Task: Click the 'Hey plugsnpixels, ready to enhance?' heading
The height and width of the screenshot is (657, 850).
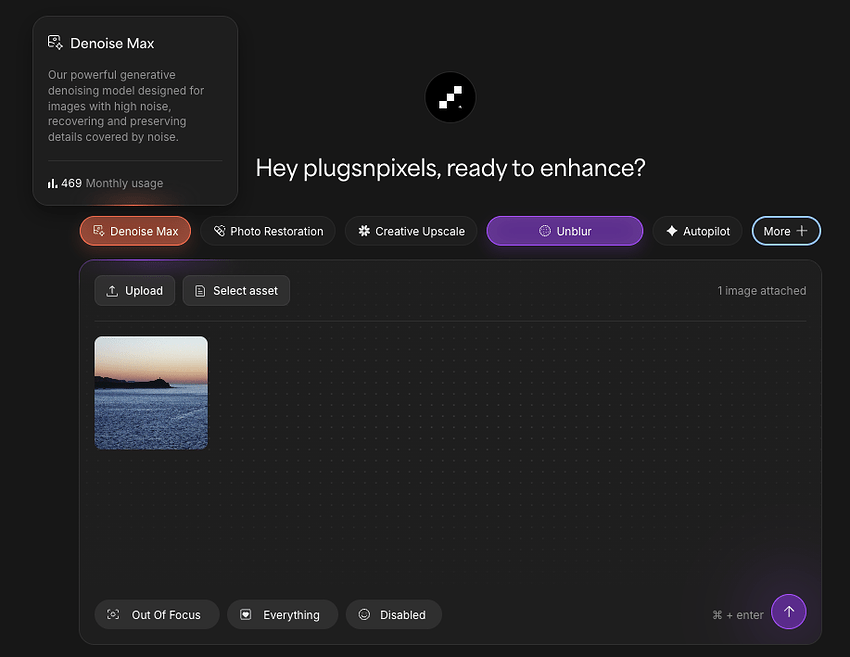Action: coord(450,168)
